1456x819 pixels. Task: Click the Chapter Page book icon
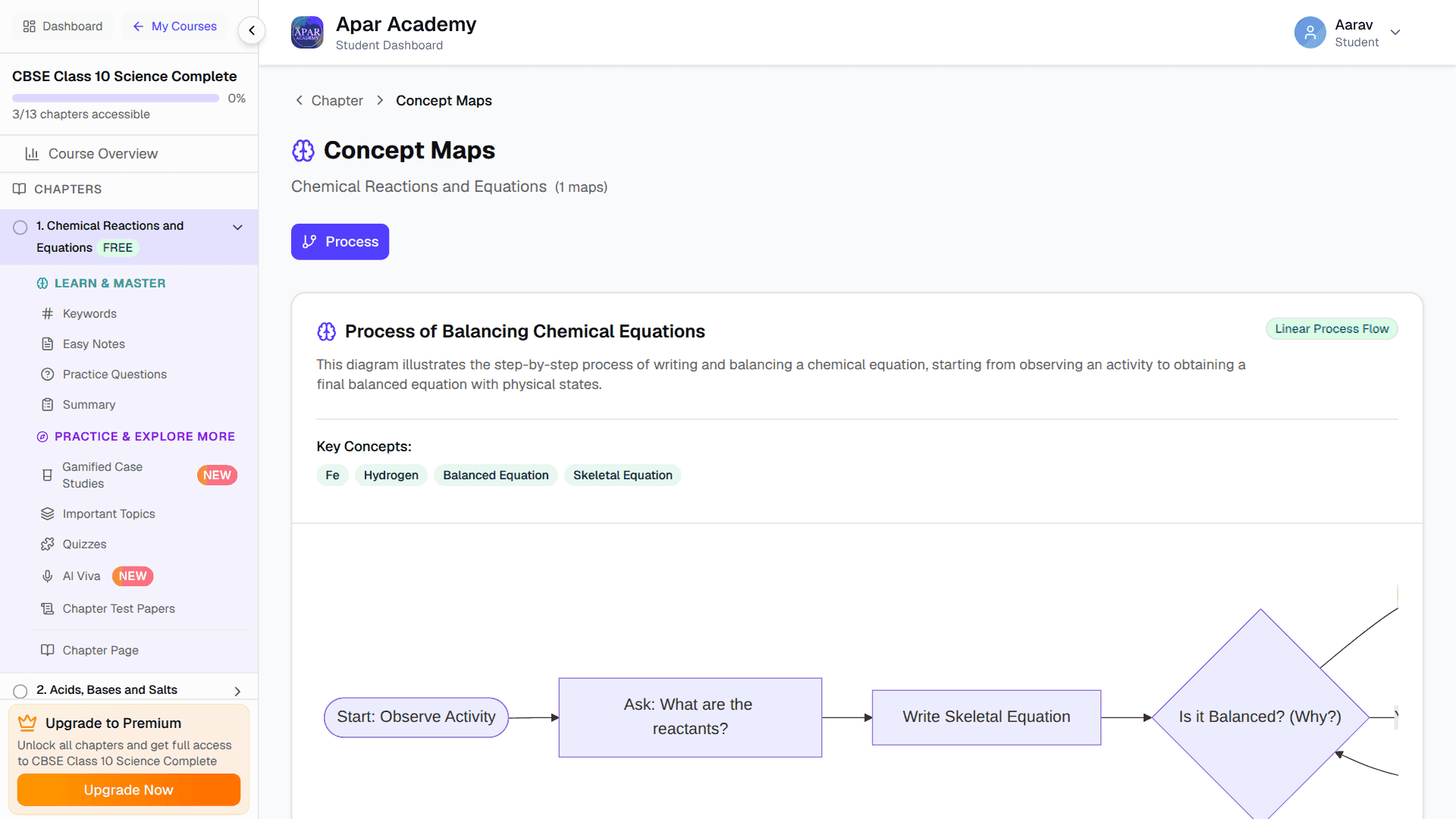click(x=47, y=650)
